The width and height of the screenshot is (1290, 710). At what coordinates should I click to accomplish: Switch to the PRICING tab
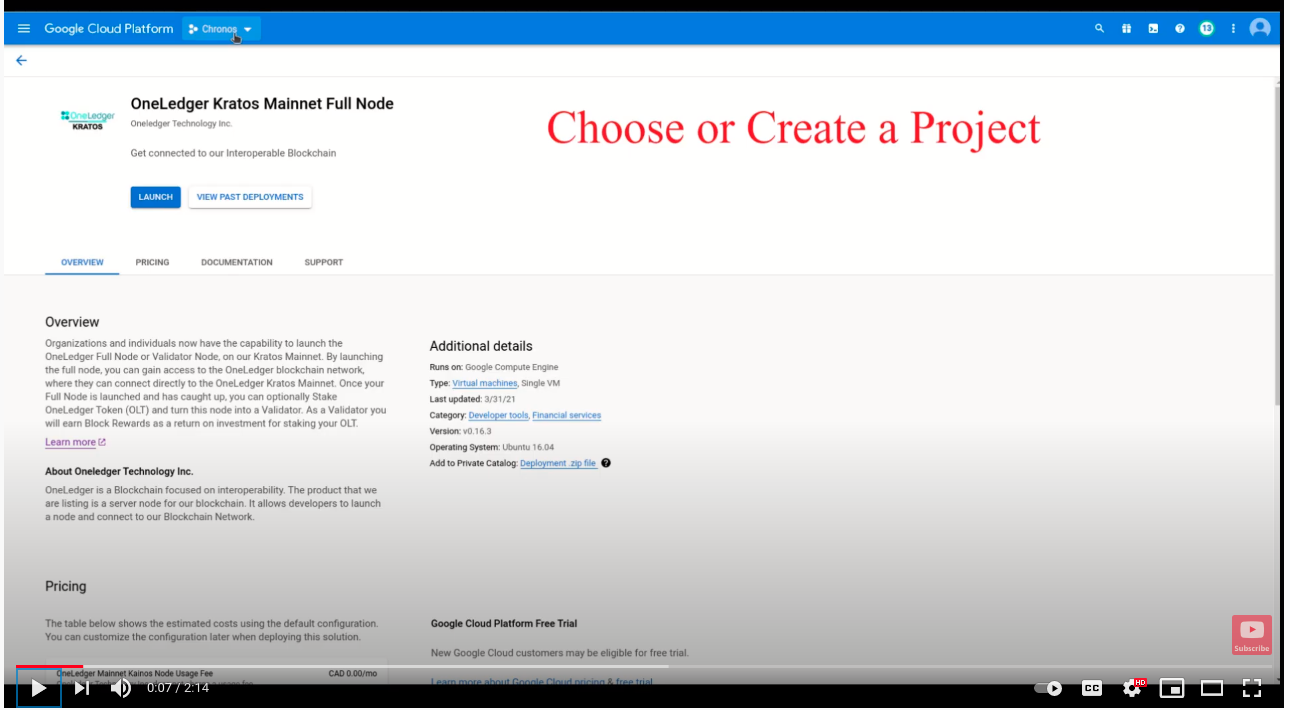(152, 262)
